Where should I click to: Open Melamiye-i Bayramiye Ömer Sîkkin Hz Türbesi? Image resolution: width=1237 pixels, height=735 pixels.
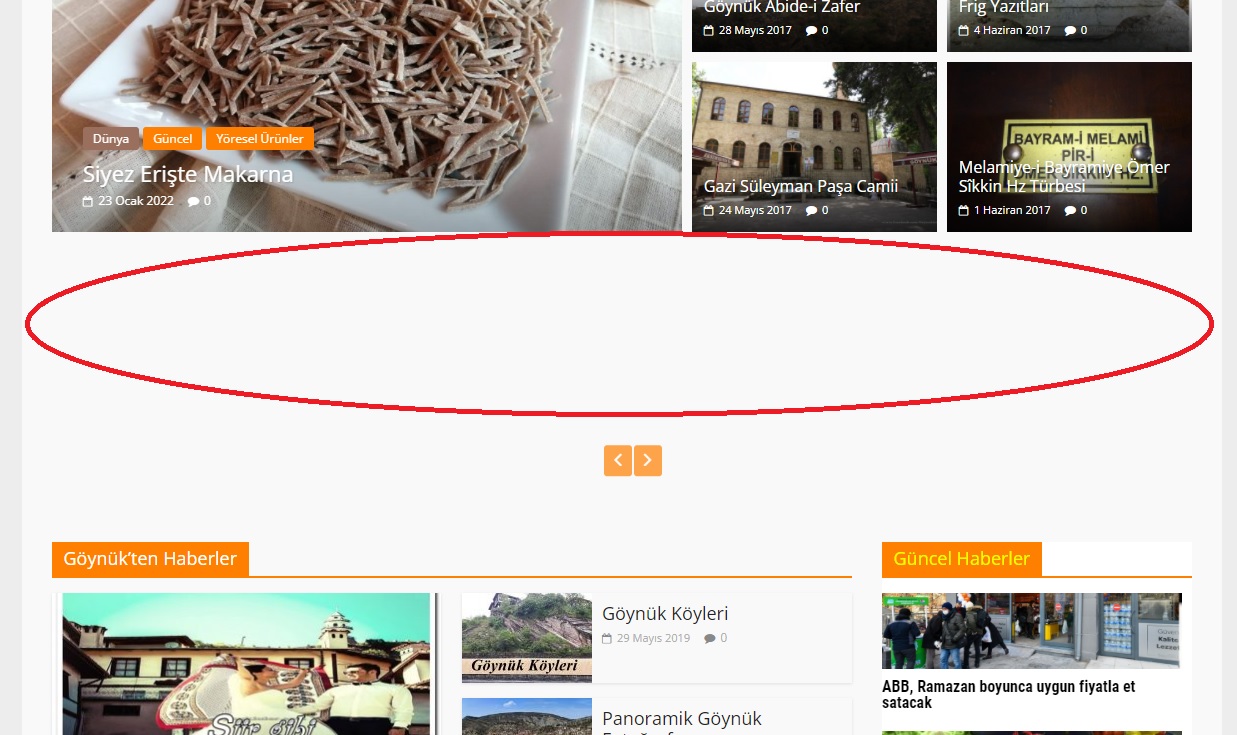point(1064,176)
